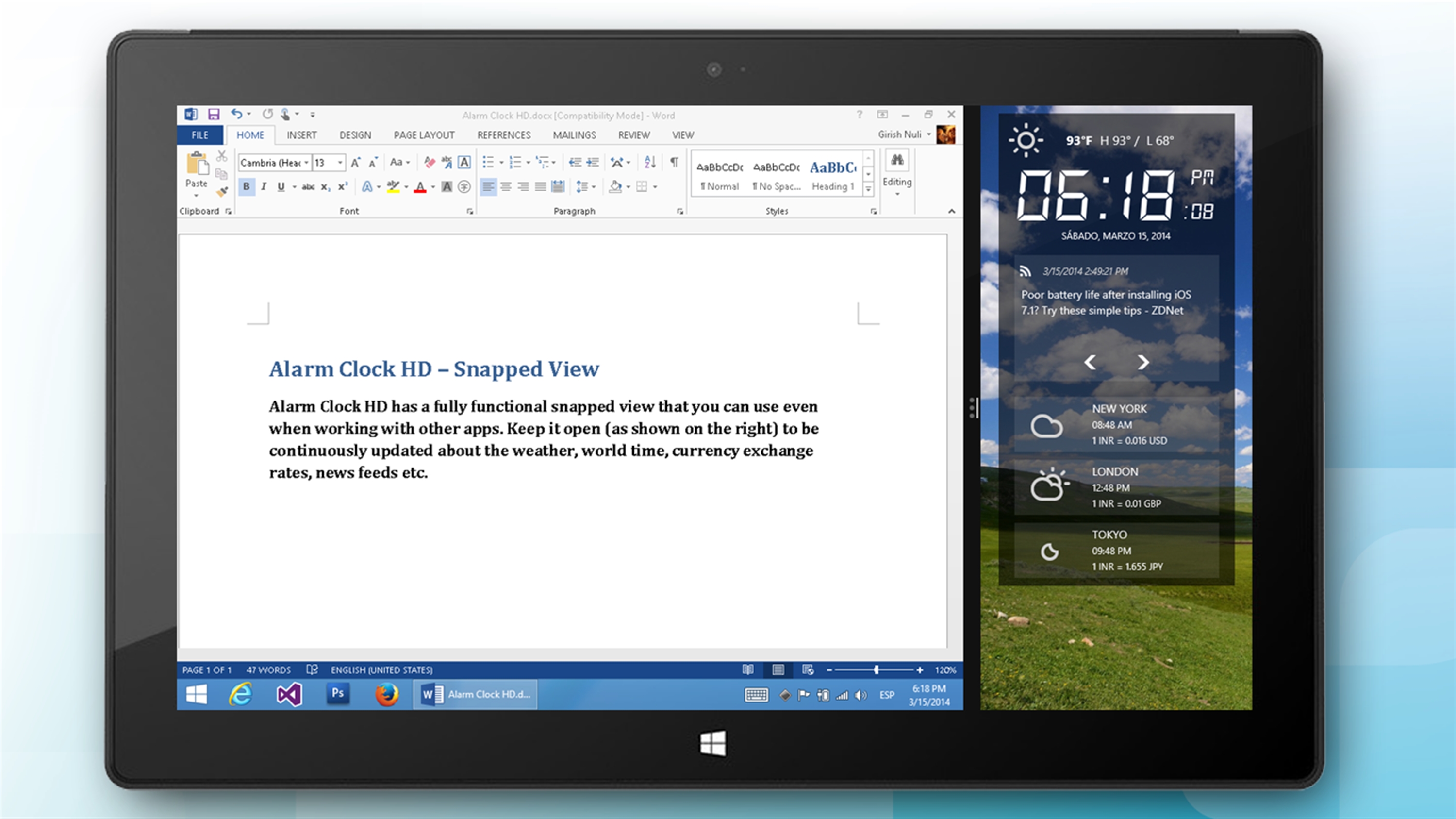Switch to the INSERT ribbon tab
The width and height of the screenshot is (1456, 819).
(301, 135)
